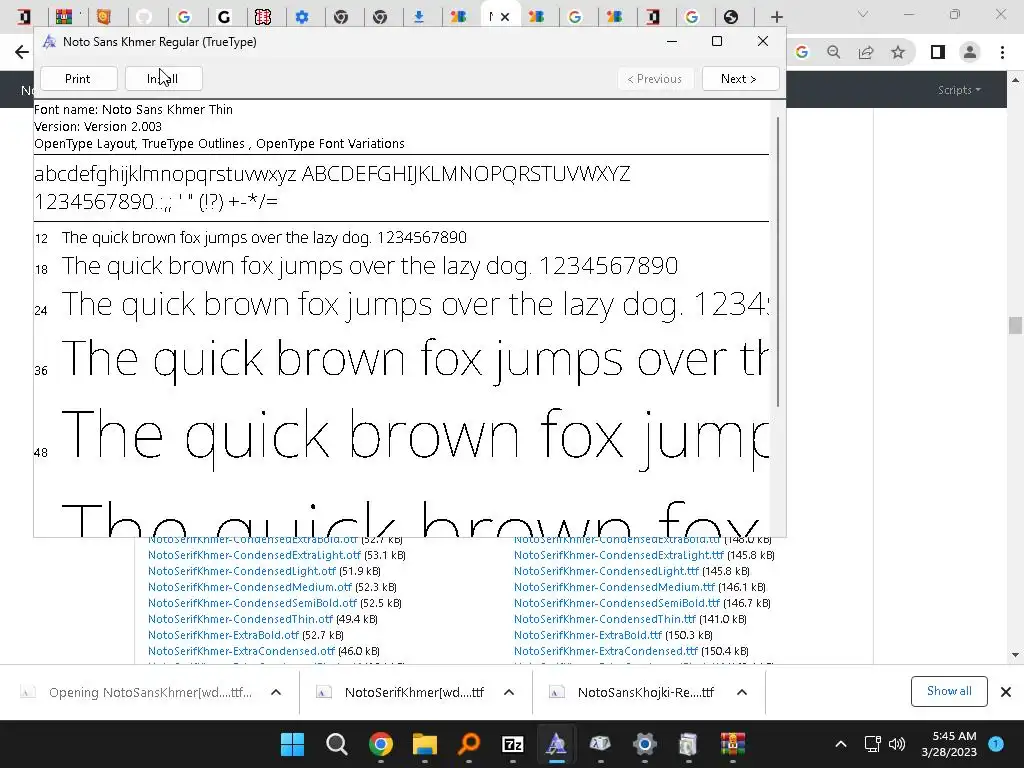Image resolution: width=1024 pixels, height=768 pixels.
Task: Open Chrome tab search chevron
Action: point(863,14)
